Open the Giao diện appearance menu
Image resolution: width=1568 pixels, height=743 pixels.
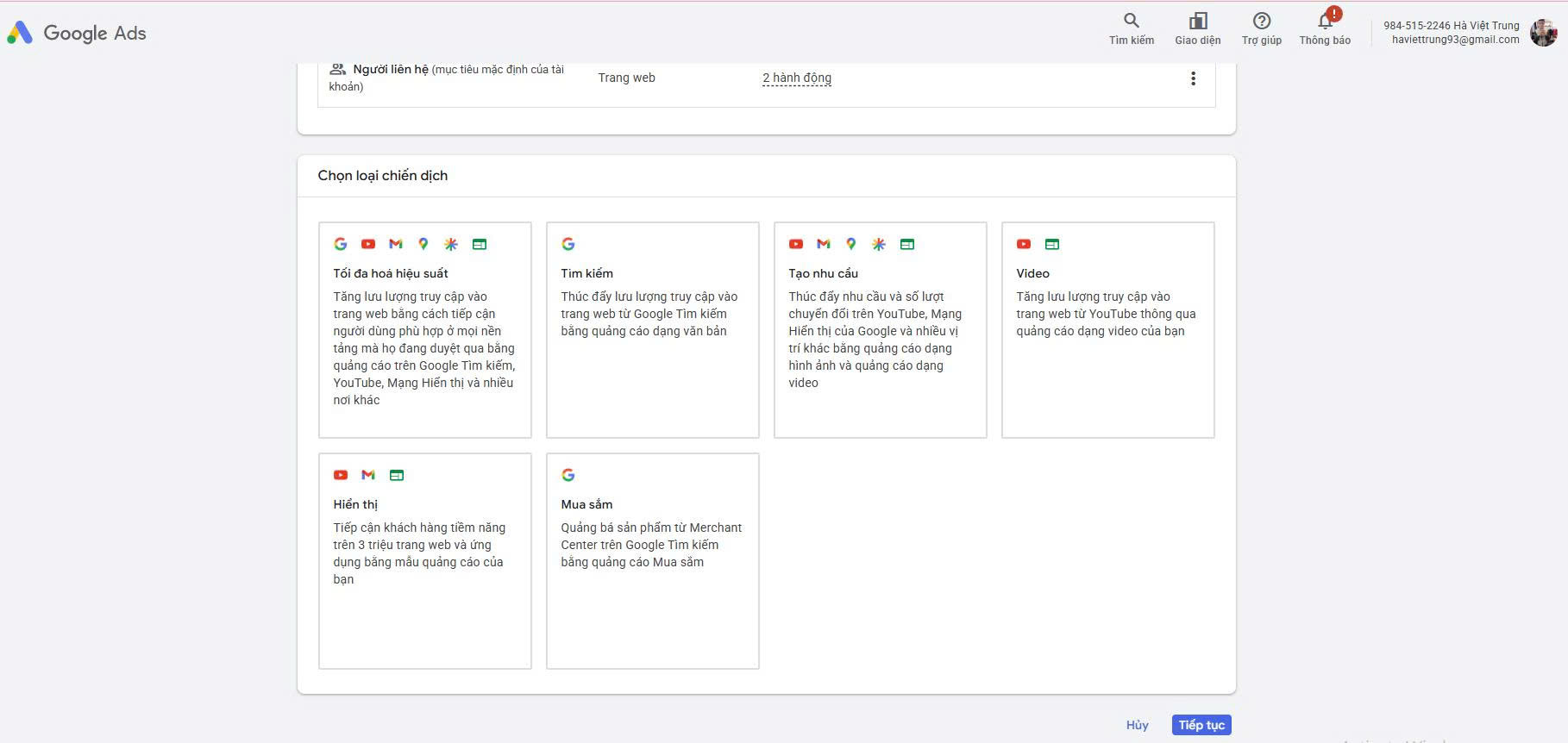[1197, 28]
